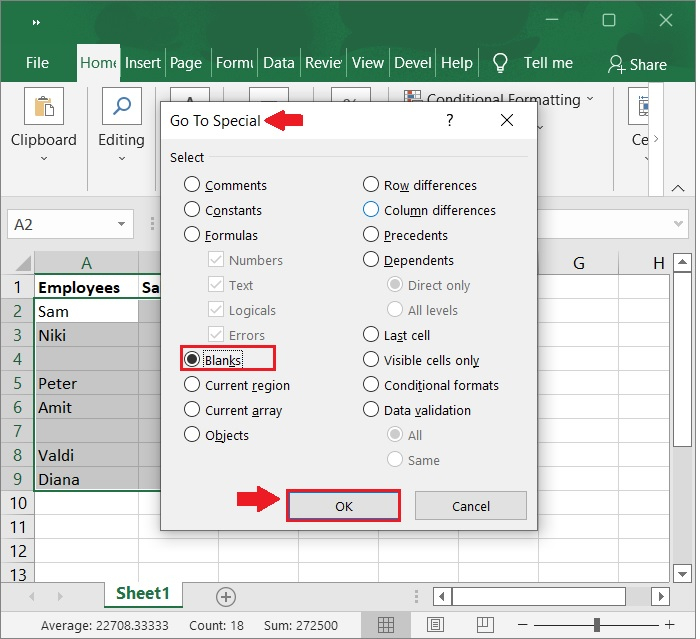Viewport: 700px width, 639px height.
Task: Open the Help ribbon tab
Action: [457, 63]
